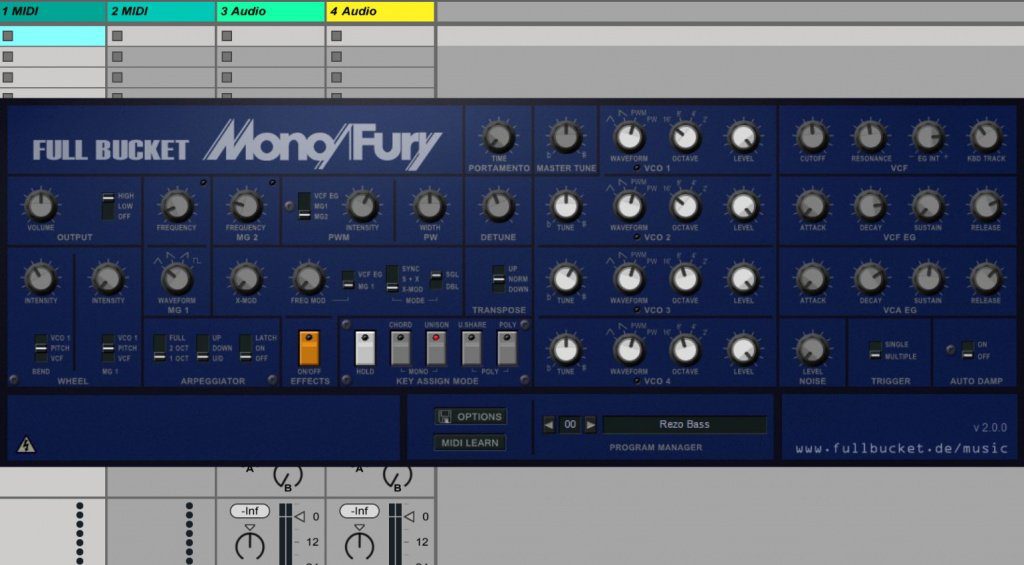Click first clip slot stop button in 4 Audio
The height and width of the screenshot is (565, 1024).
pyautogui.click(x=336, y=36)
